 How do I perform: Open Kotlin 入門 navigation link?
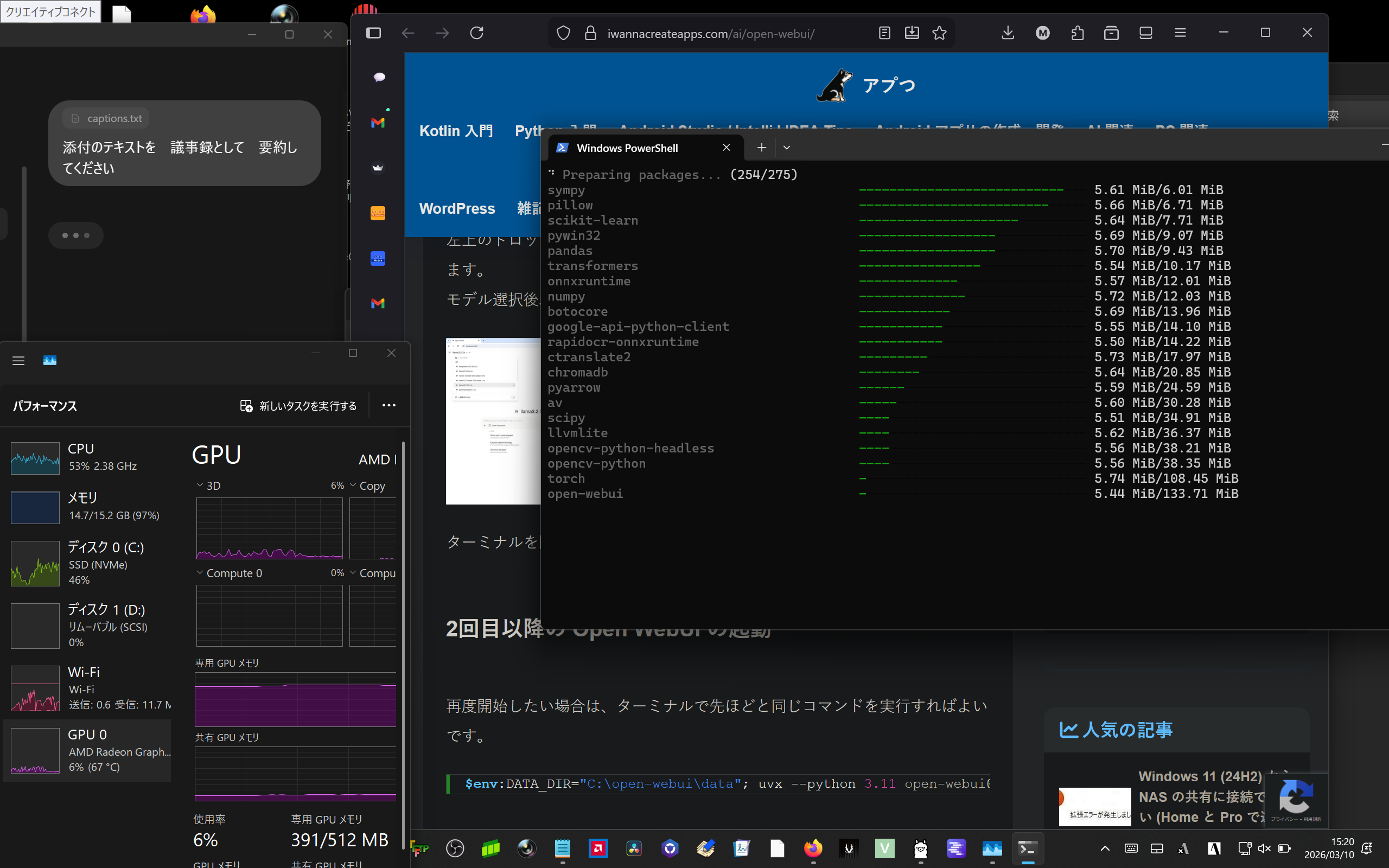point(456,131)
